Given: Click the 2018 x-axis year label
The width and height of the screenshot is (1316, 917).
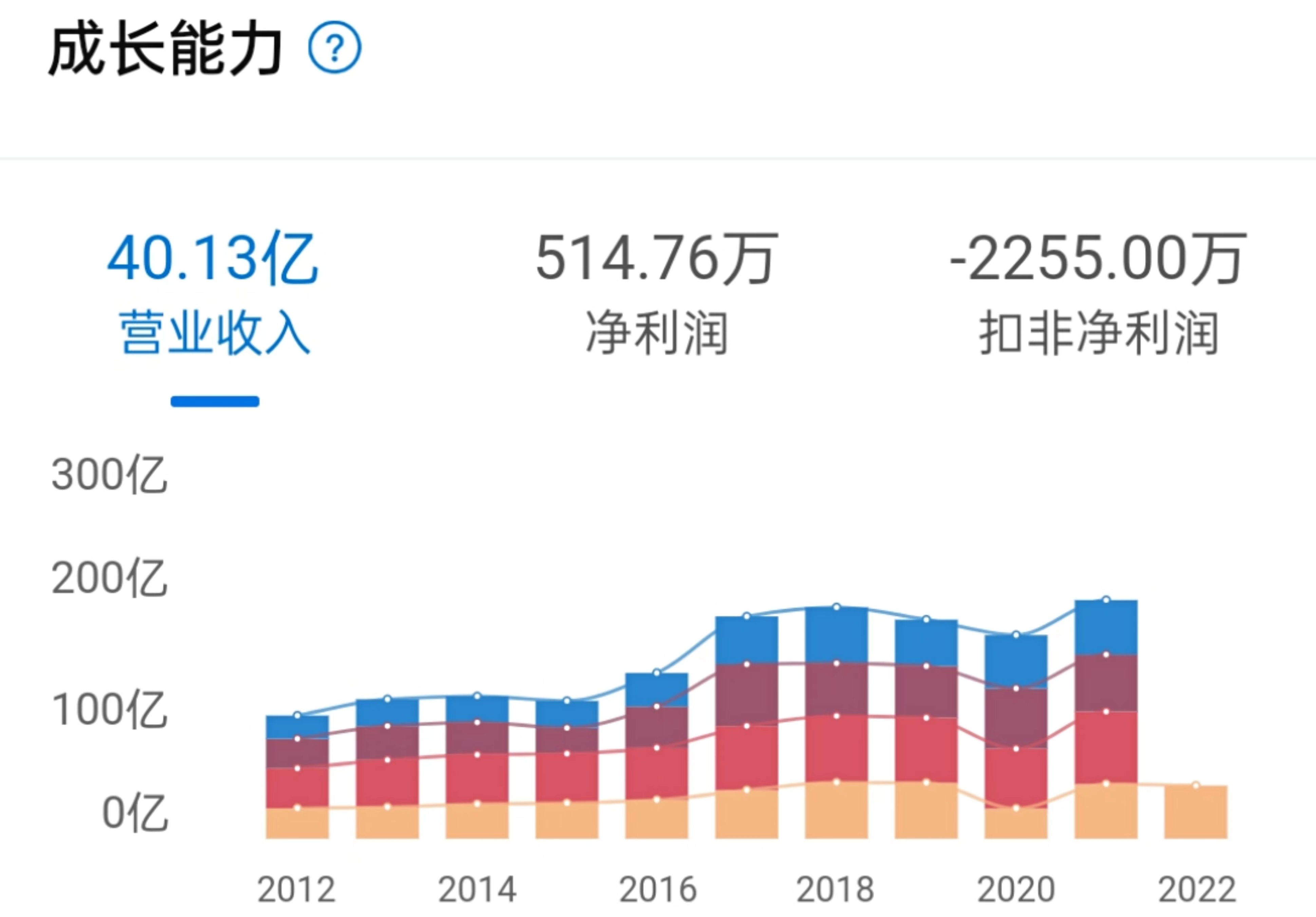Looking at the screenshot, I should click(x=835, y=889).
